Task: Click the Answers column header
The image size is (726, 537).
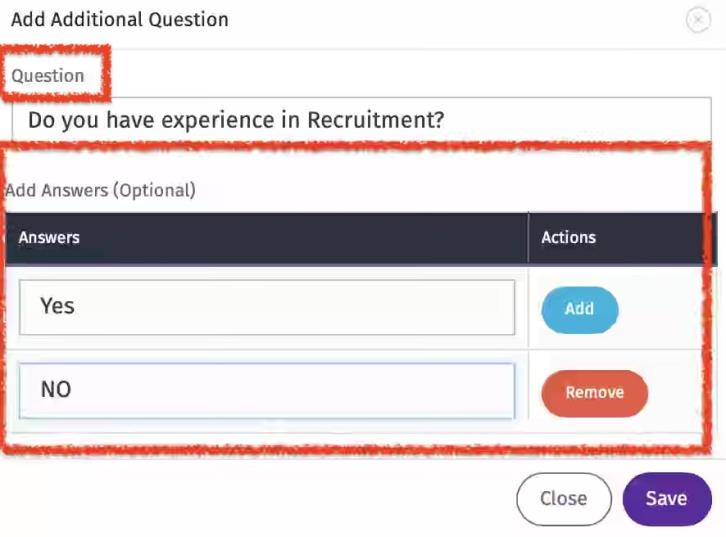Action: [49, 237]
